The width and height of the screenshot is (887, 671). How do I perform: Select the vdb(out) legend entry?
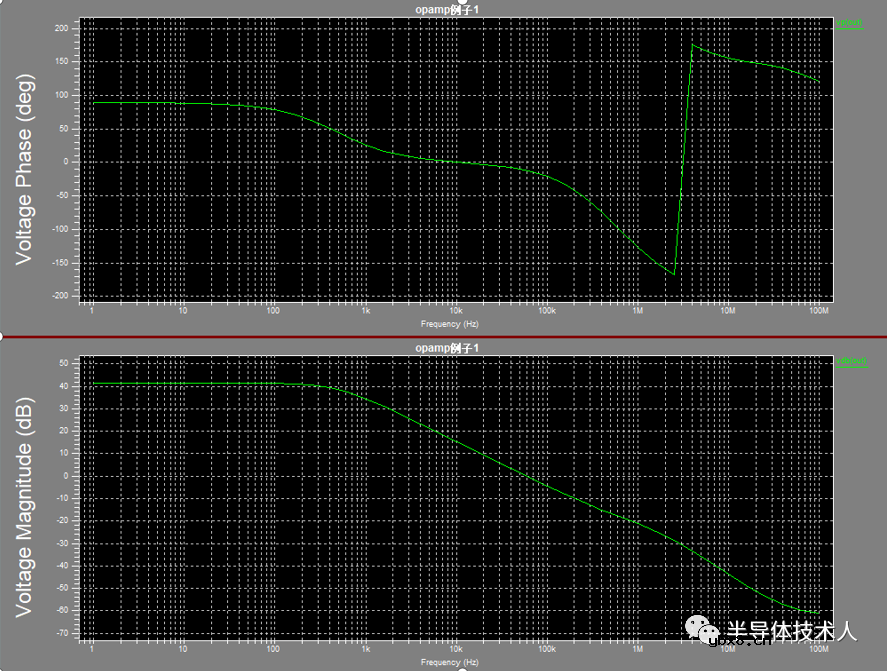tap(849, 360)
